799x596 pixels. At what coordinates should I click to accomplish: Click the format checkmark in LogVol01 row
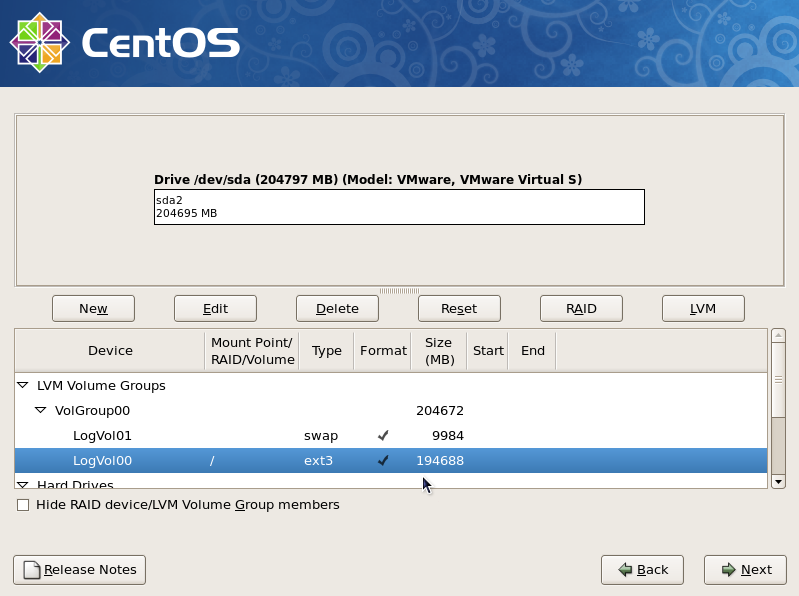pos(383,436)
